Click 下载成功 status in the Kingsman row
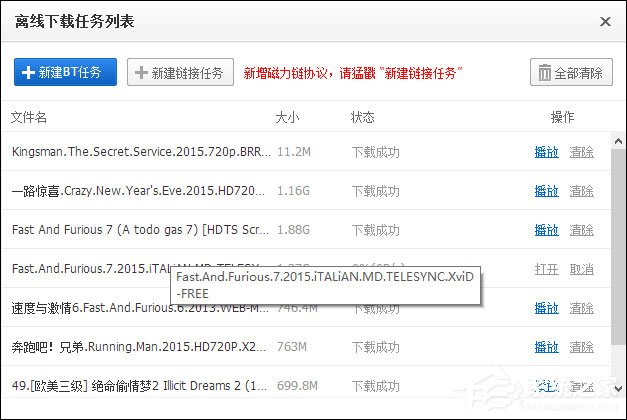 pyautogui.click(x=375, y=152)
